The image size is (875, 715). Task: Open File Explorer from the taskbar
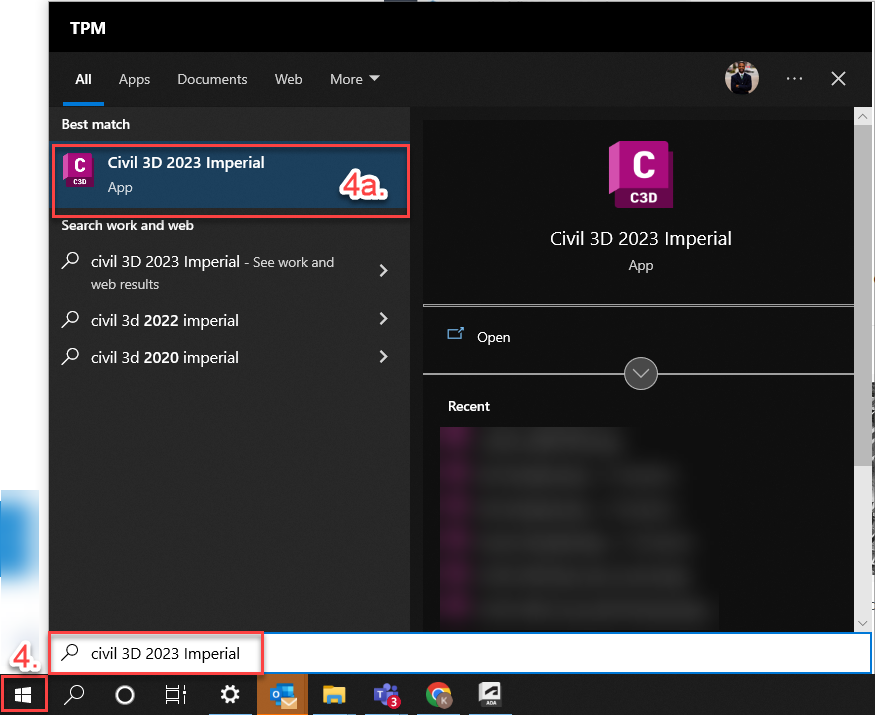(x=334, y=694)
